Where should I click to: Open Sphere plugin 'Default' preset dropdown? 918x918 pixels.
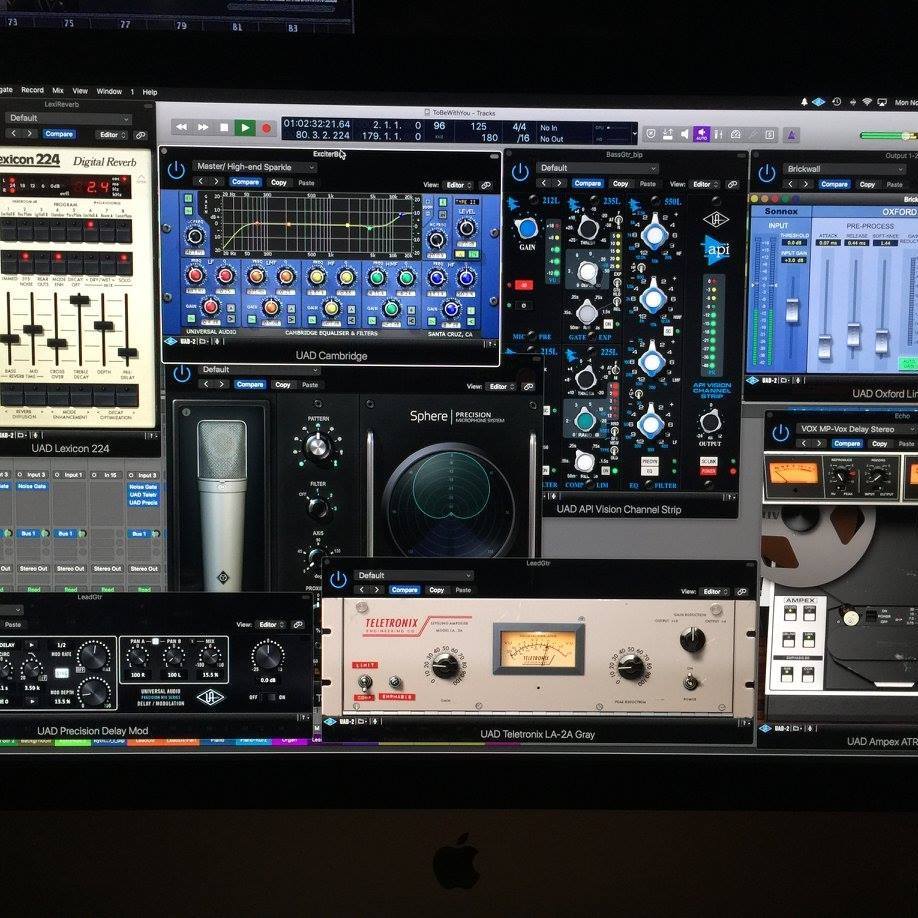point(259,370)
